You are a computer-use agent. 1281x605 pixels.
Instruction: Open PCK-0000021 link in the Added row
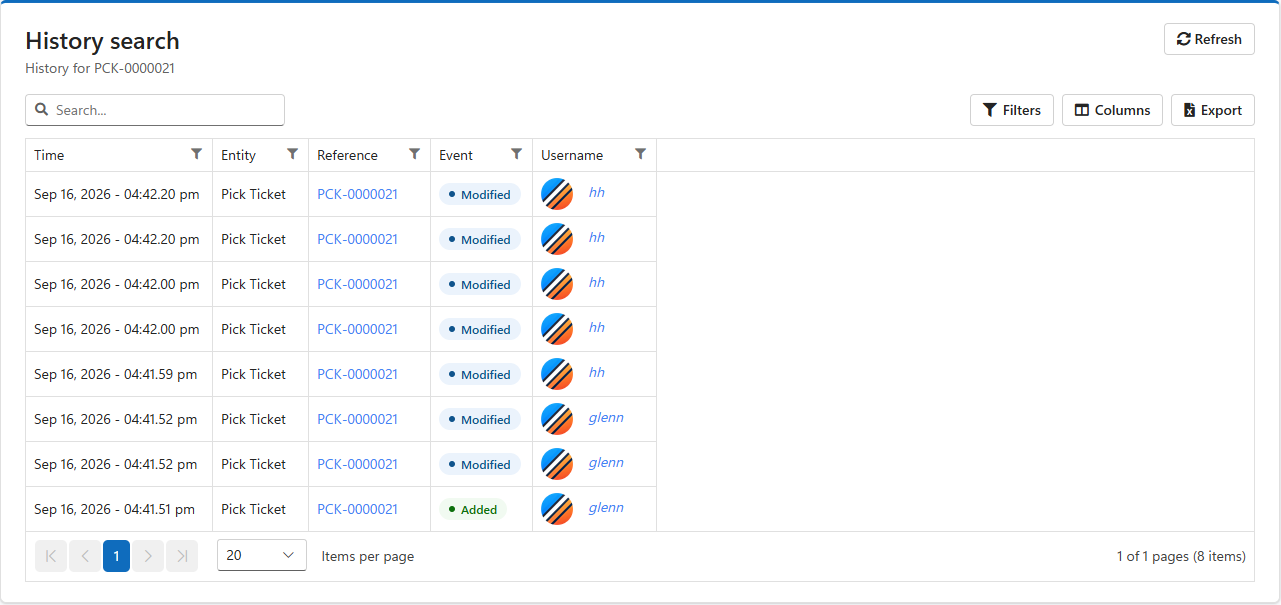[x=357, y=509]
